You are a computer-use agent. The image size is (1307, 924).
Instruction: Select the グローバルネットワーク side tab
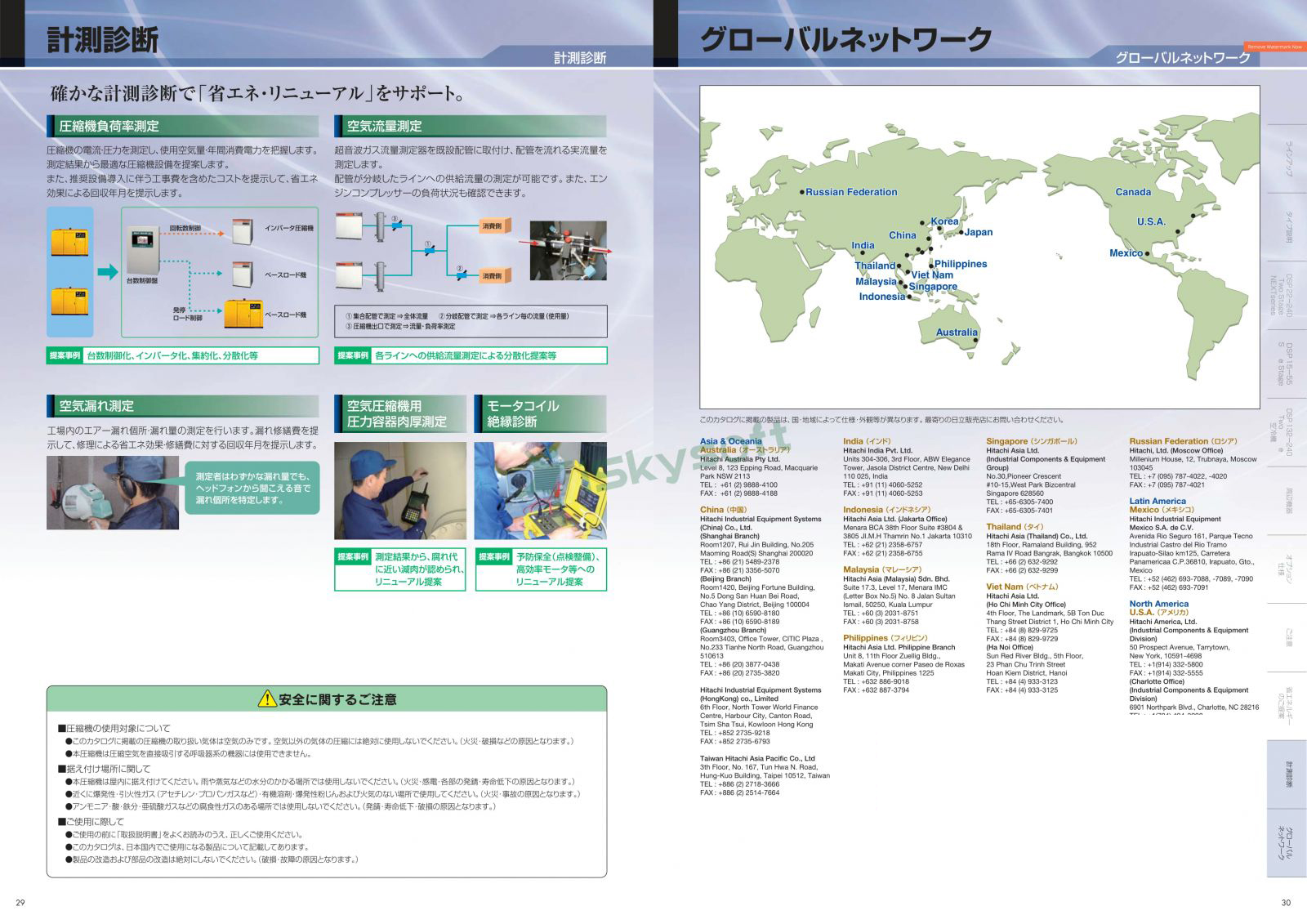[1287, 843]
